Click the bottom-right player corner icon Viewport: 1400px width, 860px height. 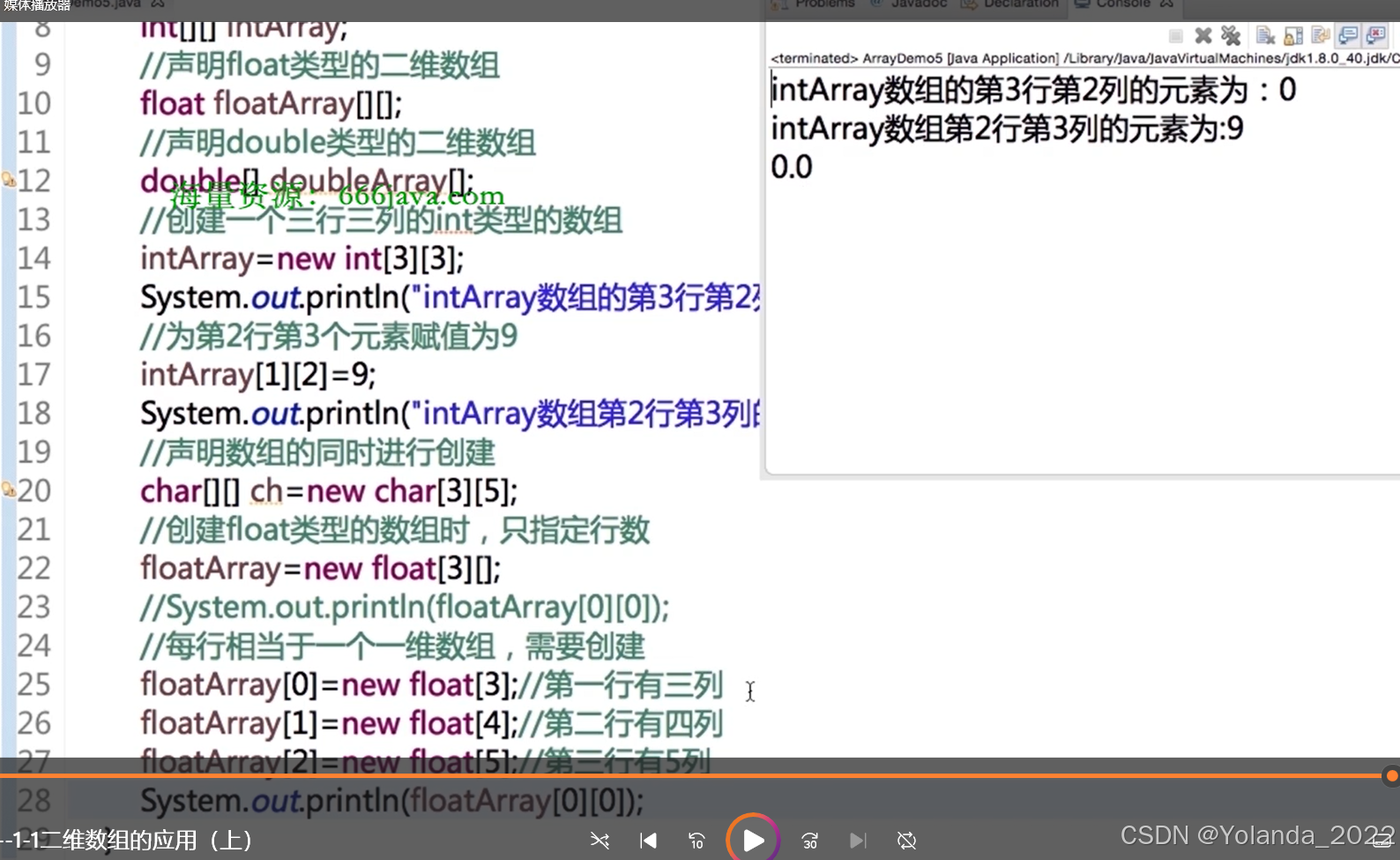1382,841
